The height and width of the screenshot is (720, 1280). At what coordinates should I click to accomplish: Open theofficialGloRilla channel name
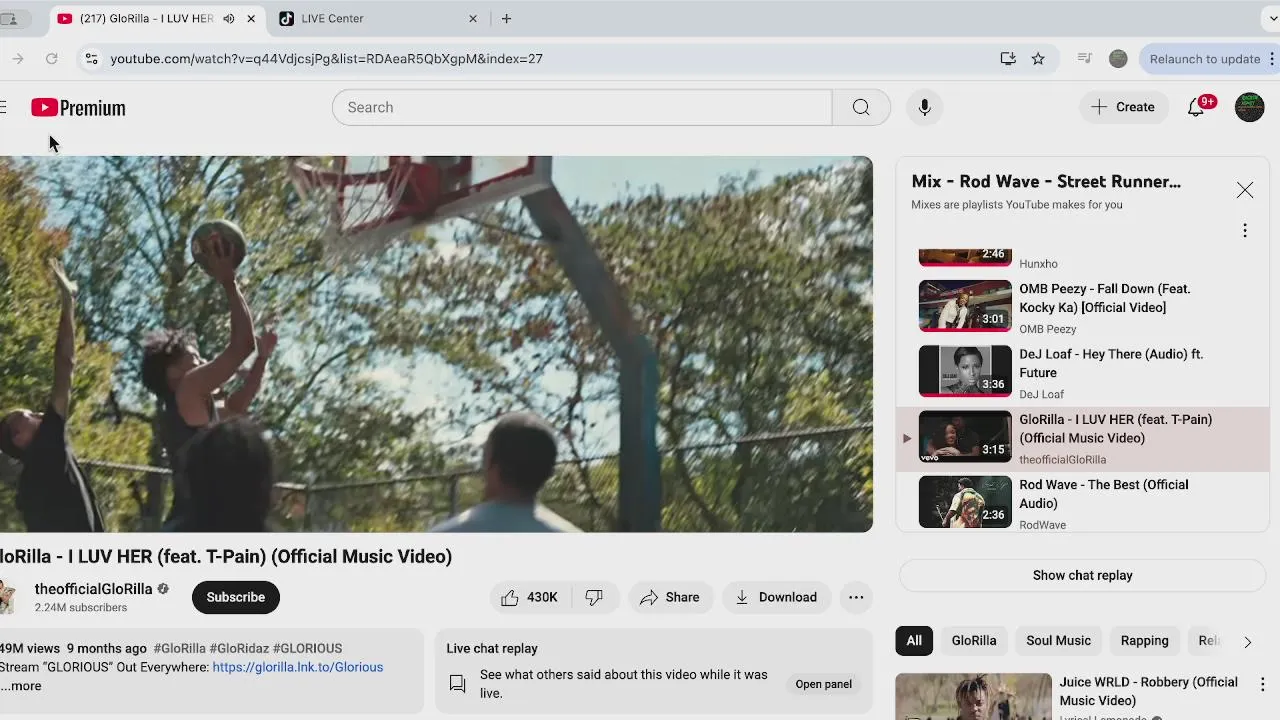tap(93, 589)
